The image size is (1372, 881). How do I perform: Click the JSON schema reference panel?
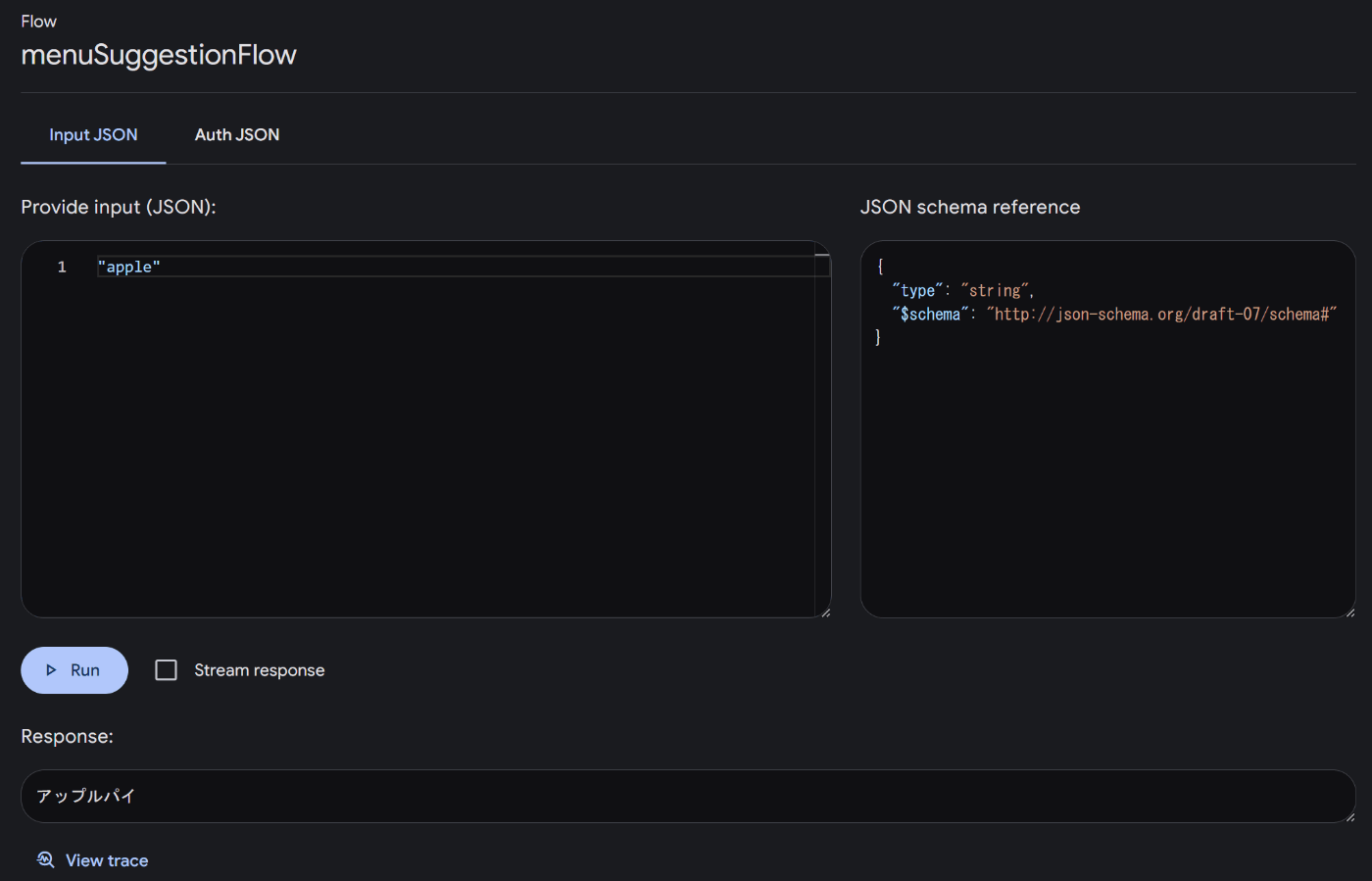click(x=1107, y=429)
